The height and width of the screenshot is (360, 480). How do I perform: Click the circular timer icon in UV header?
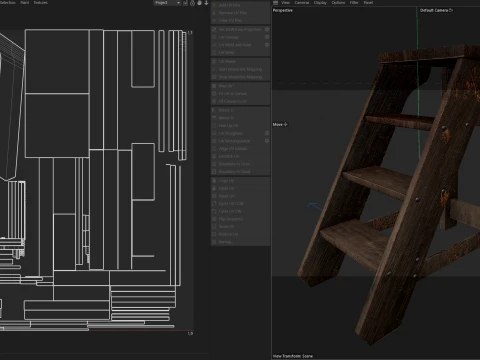point(192,3)
